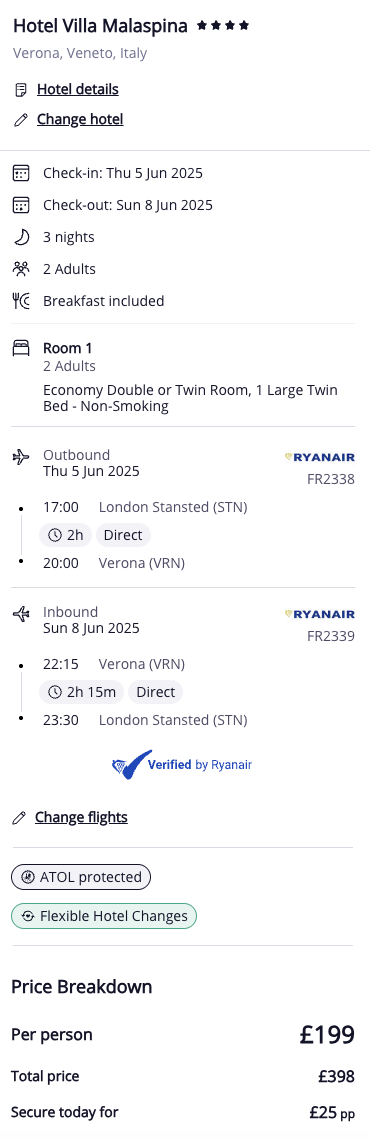The height and width of the screenshot is (1140, 370).
Task: Click the outbound Direct flight chip
Action: click(123, 536)
